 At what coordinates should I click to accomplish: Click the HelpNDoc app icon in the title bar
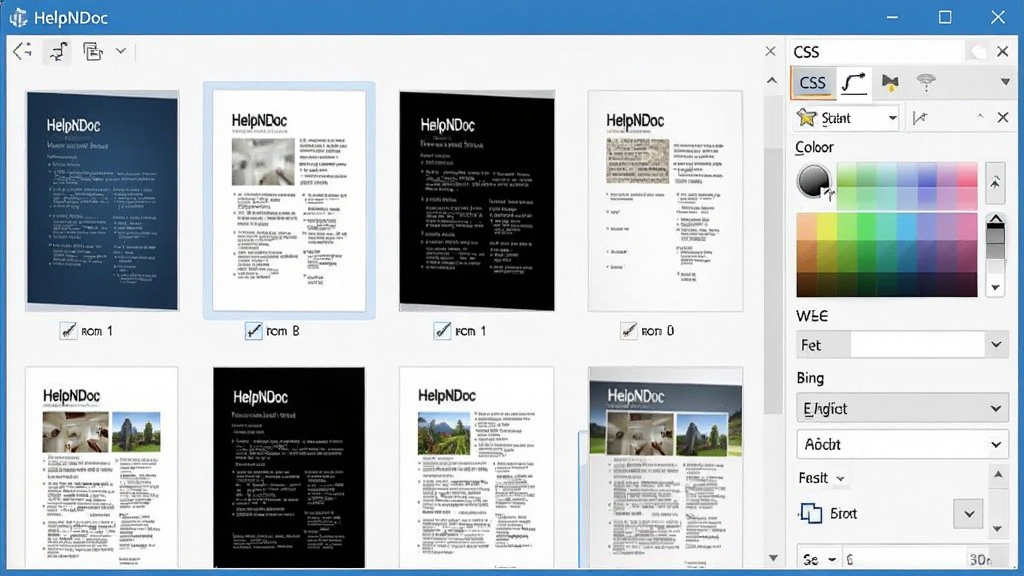18,18
